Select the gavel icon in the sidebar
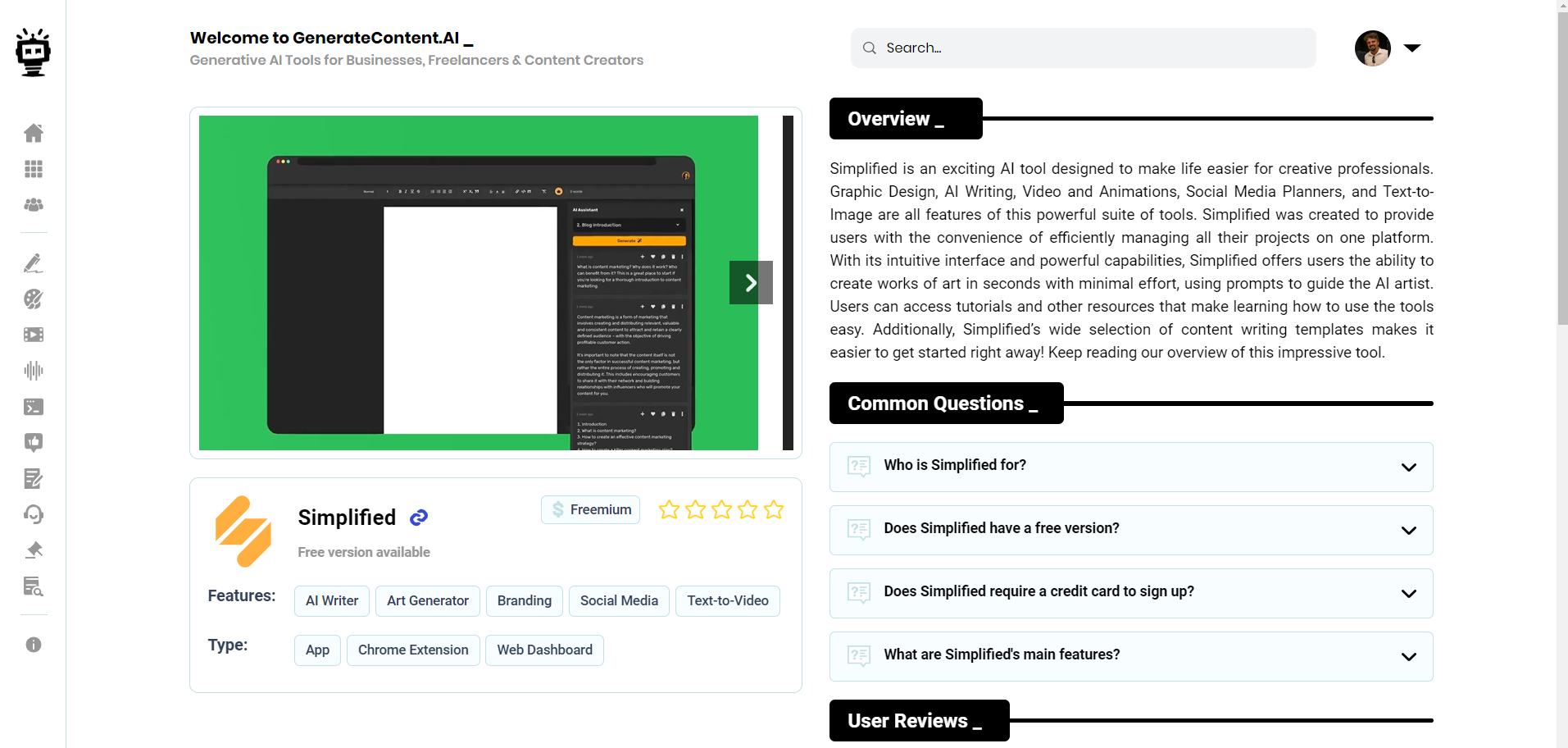Viewport: 1568px width, 748px height. click(x=34, y=550)
